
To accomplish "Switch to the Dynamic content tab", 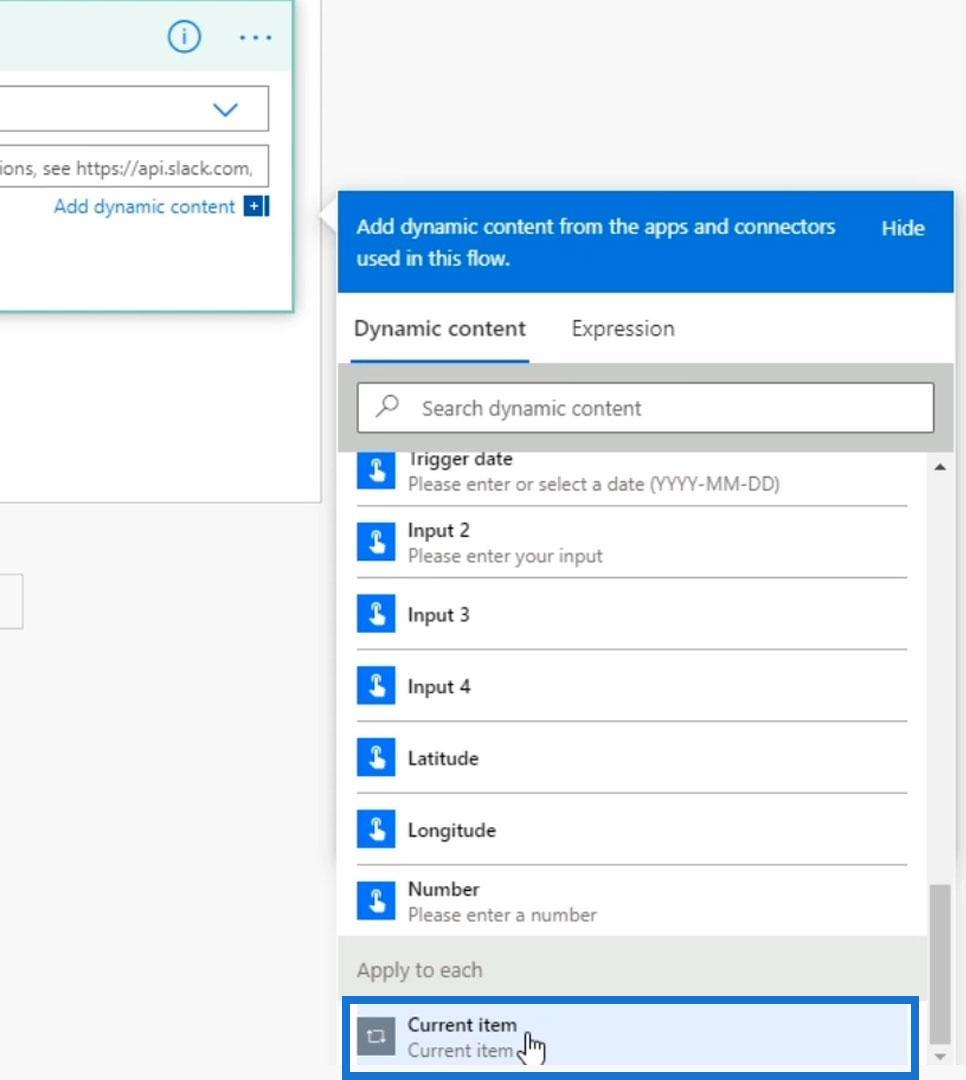I will pyautogui.click(x=440, y=329).
